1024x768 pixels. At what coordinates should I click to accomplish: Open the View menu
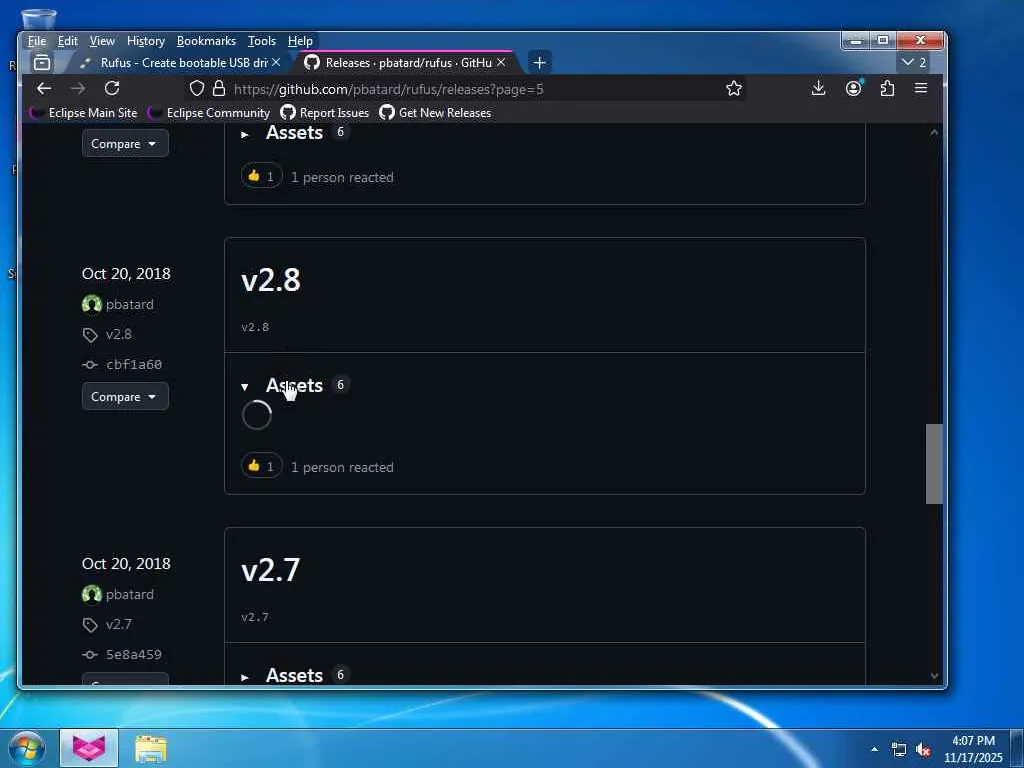coord(102,41)
